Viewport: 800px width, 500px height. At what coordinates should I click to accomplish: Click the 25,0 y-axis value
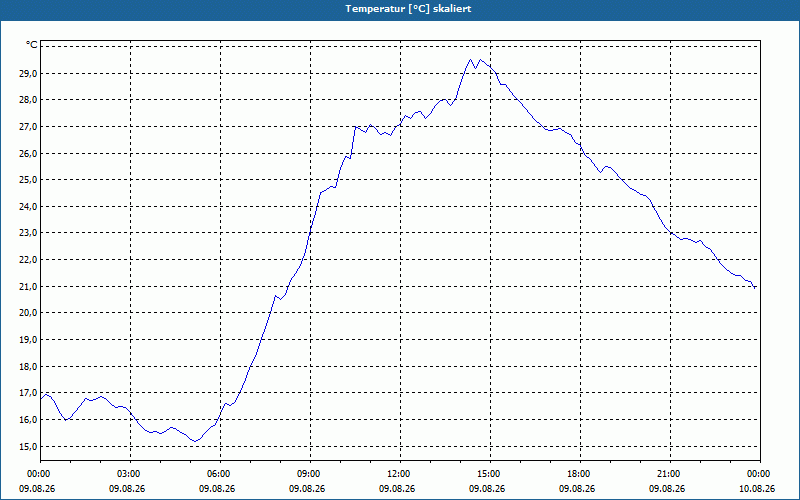(x=29, y=180)
